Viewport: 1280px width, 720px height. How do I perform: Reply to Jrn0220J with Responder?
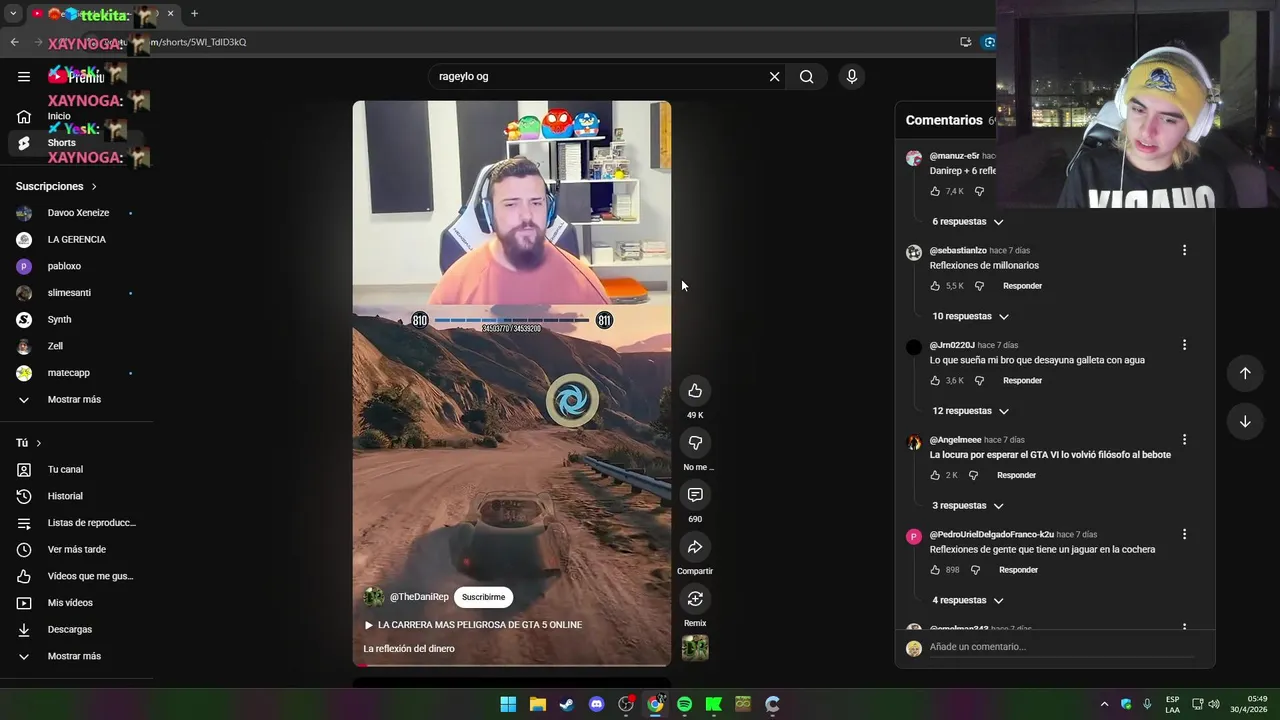click(1022, 381)
